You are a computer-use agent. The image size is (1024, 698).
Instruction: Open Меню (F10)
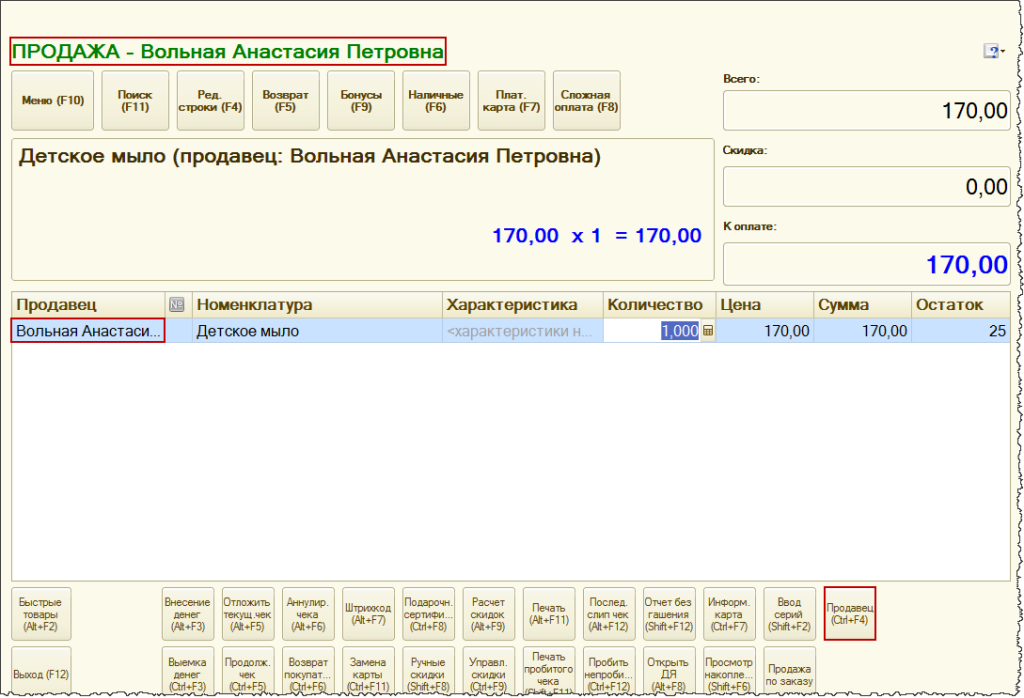(52, 101)
